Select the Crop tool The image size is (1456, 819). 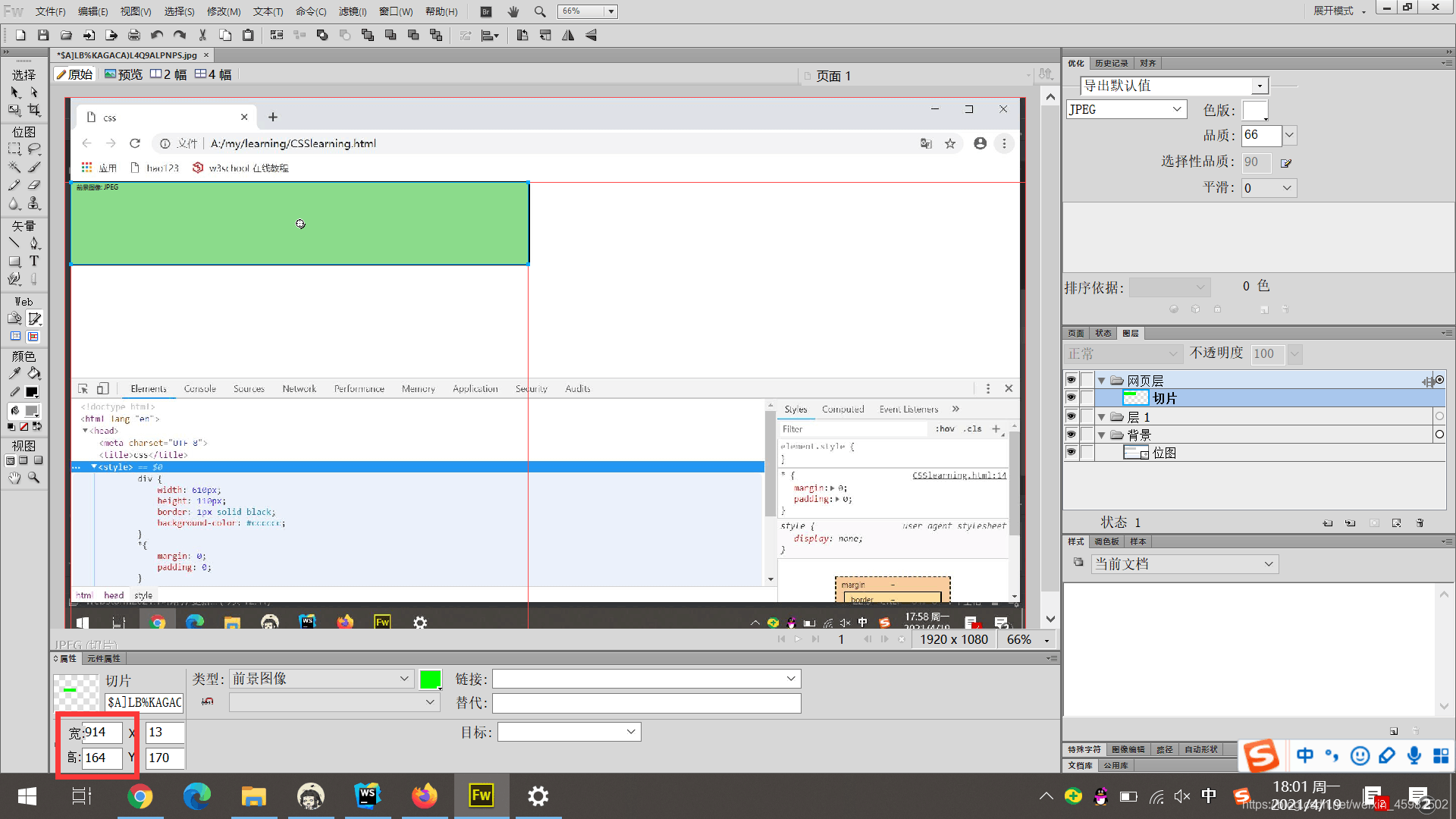coord(34,111)
